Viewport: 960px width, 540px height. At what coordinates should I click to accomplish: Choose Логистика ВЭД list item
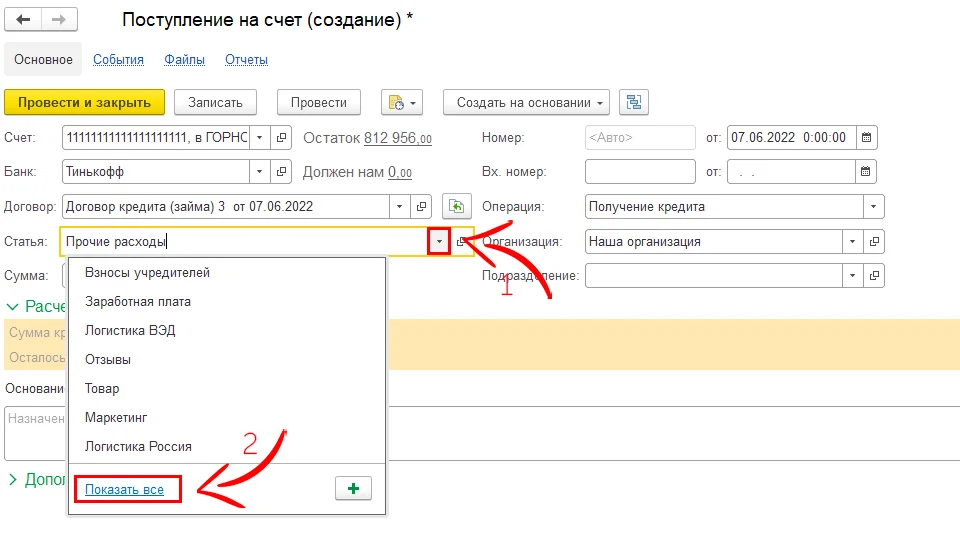(130, 330)
